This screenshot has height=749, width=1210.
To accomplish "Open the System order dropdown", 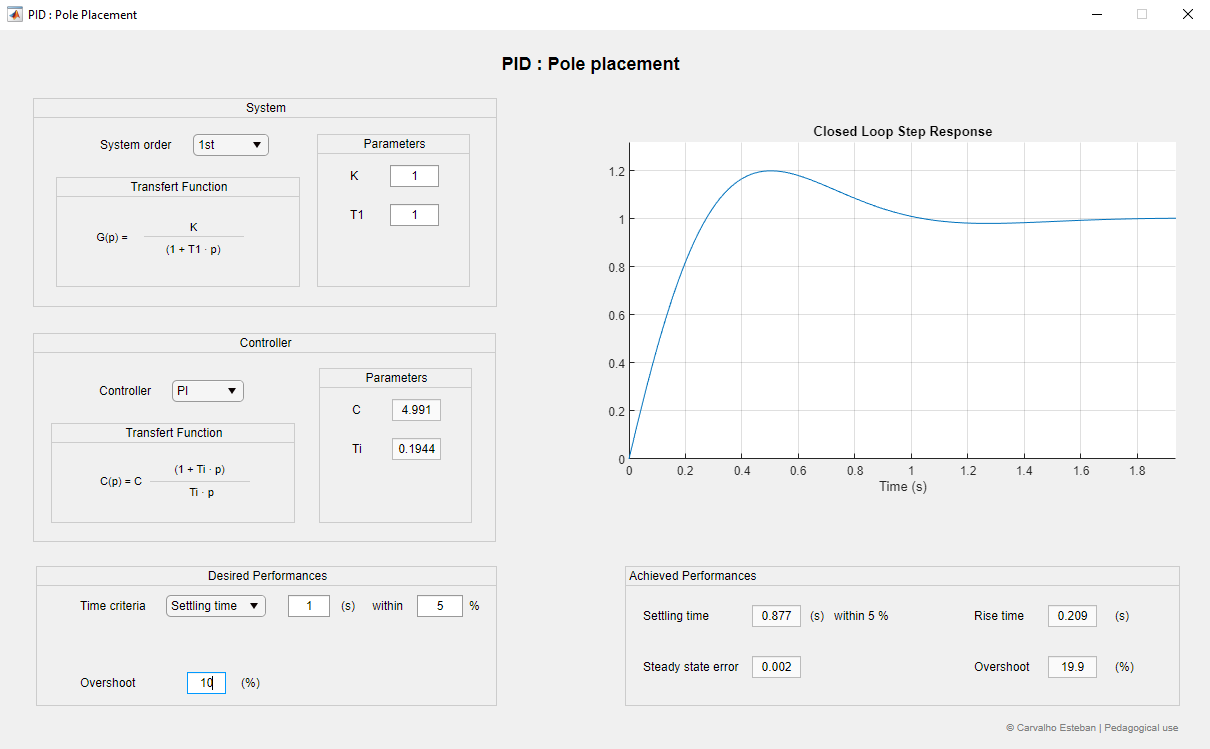I will (x=231, y=145).
